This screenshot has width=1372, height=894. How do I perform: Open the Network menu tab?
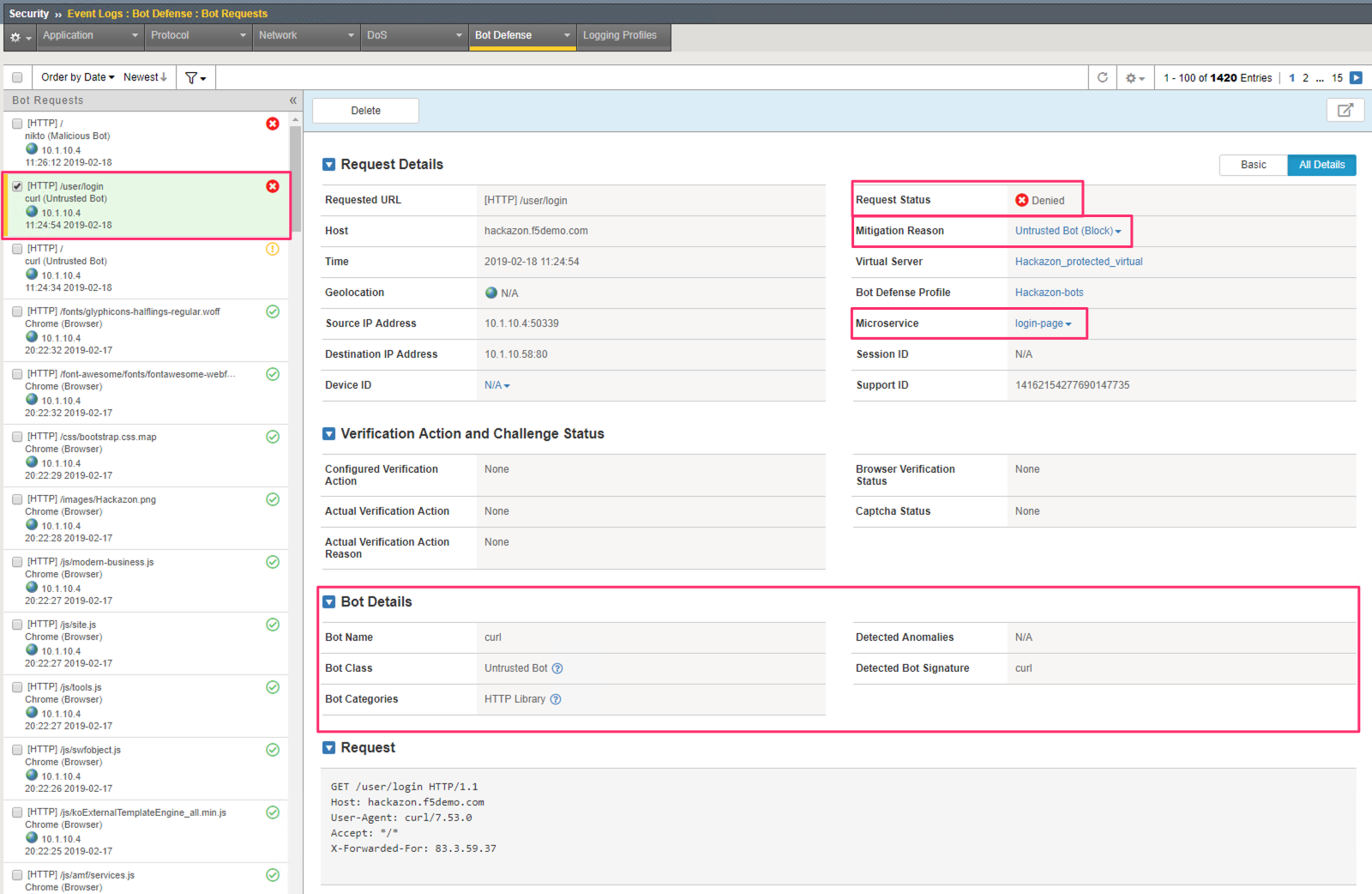pos(305,36)
